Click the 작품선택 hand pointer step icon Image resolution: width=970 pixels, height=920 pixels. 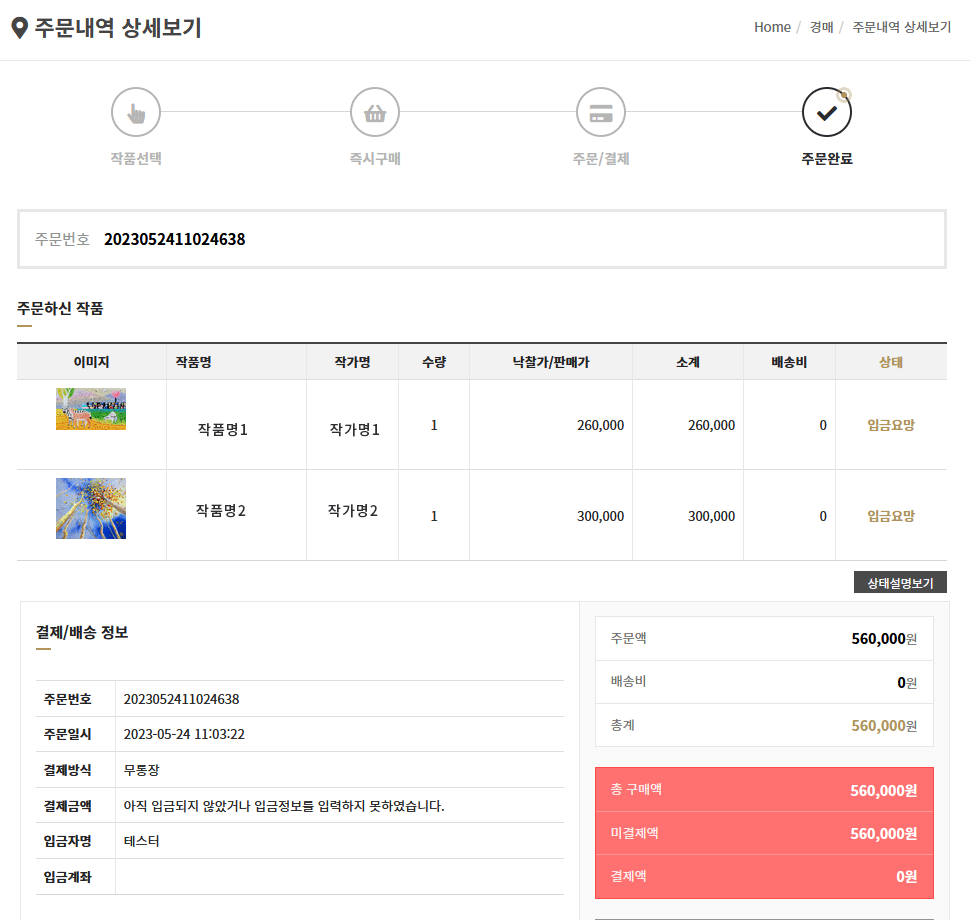click(136, 112)
